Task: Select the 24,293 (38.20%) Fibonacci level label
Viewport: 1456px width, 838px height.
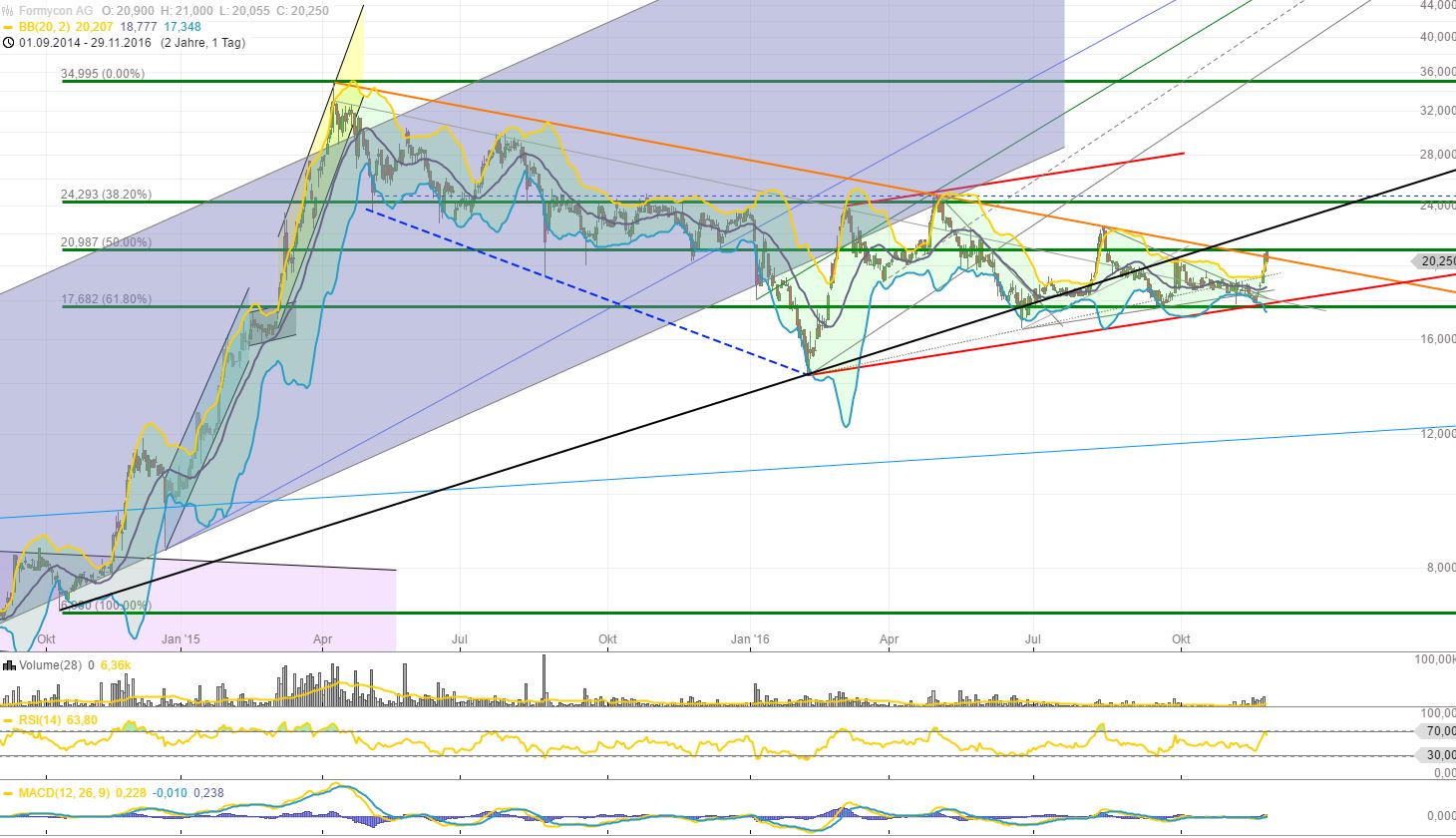Action: click(106, 195)
